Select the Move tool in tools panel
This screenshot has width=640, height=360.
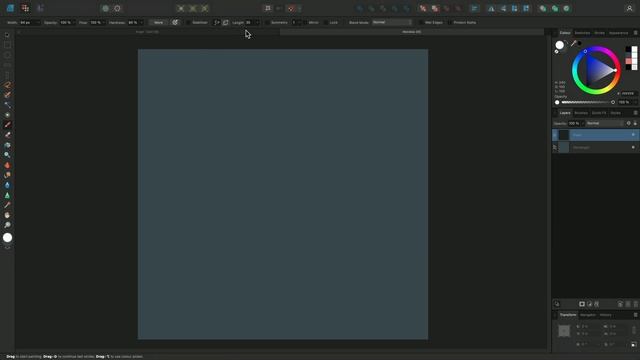pyautogui.click(x=7, y=35)
